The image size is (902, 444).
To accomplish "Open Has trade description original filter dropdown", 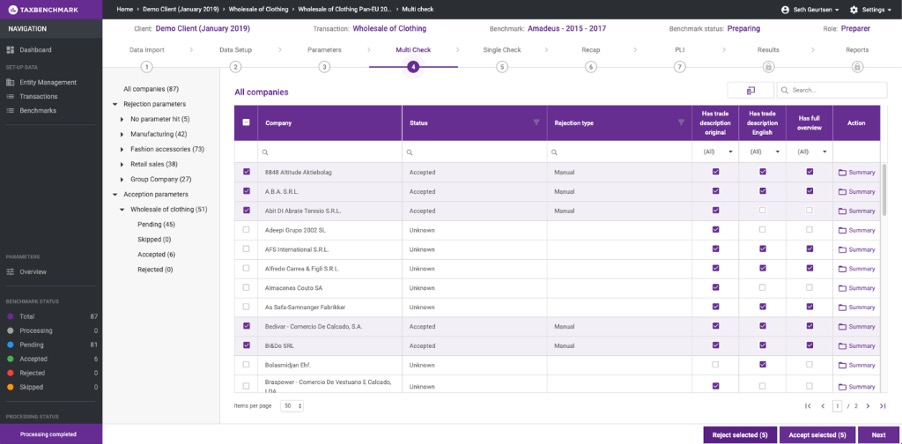I will click(x=715, y=152).
